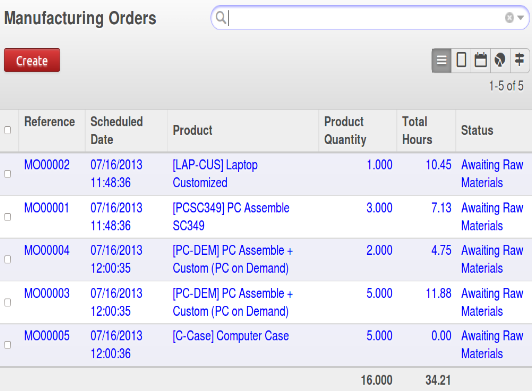Open manufacturing order MO00005
The image size is (532, 391).
pos(47,336)
